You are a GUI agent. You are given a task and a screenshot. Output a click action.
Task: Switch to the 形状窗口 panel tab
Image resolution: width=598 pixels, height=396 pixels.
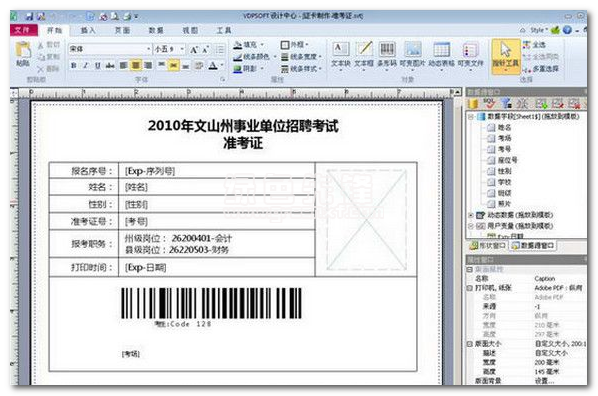click(488, 246)
